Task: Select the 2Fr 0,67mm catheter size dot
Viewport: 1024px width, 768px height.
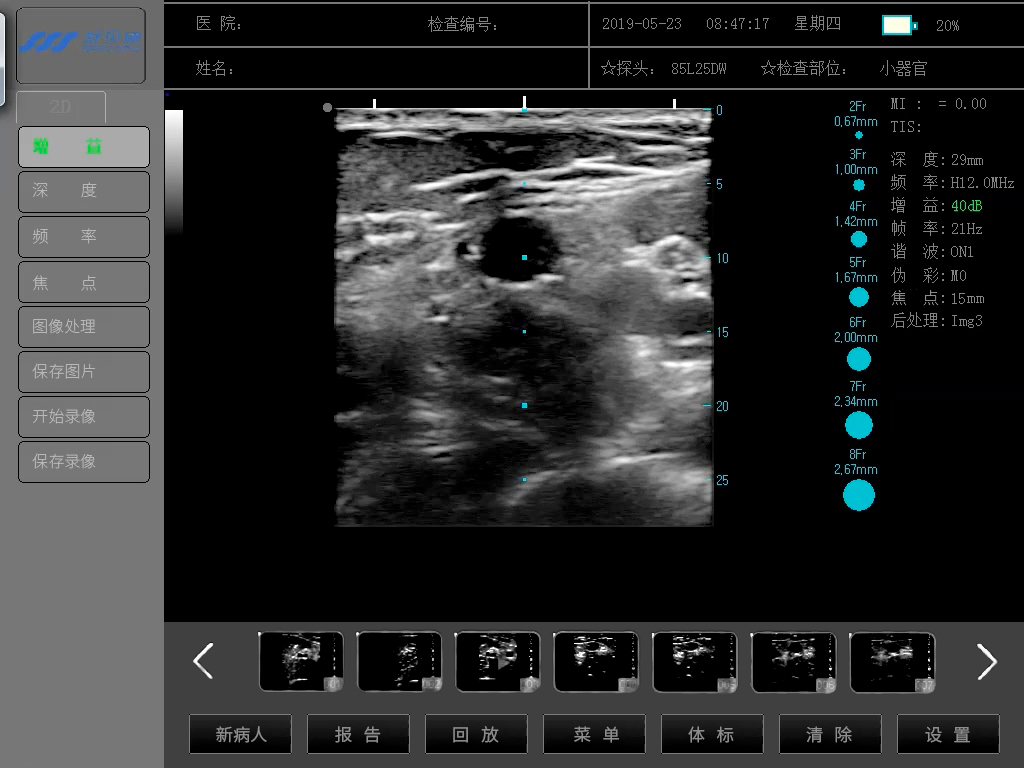Action: click(x=858, y=135)
